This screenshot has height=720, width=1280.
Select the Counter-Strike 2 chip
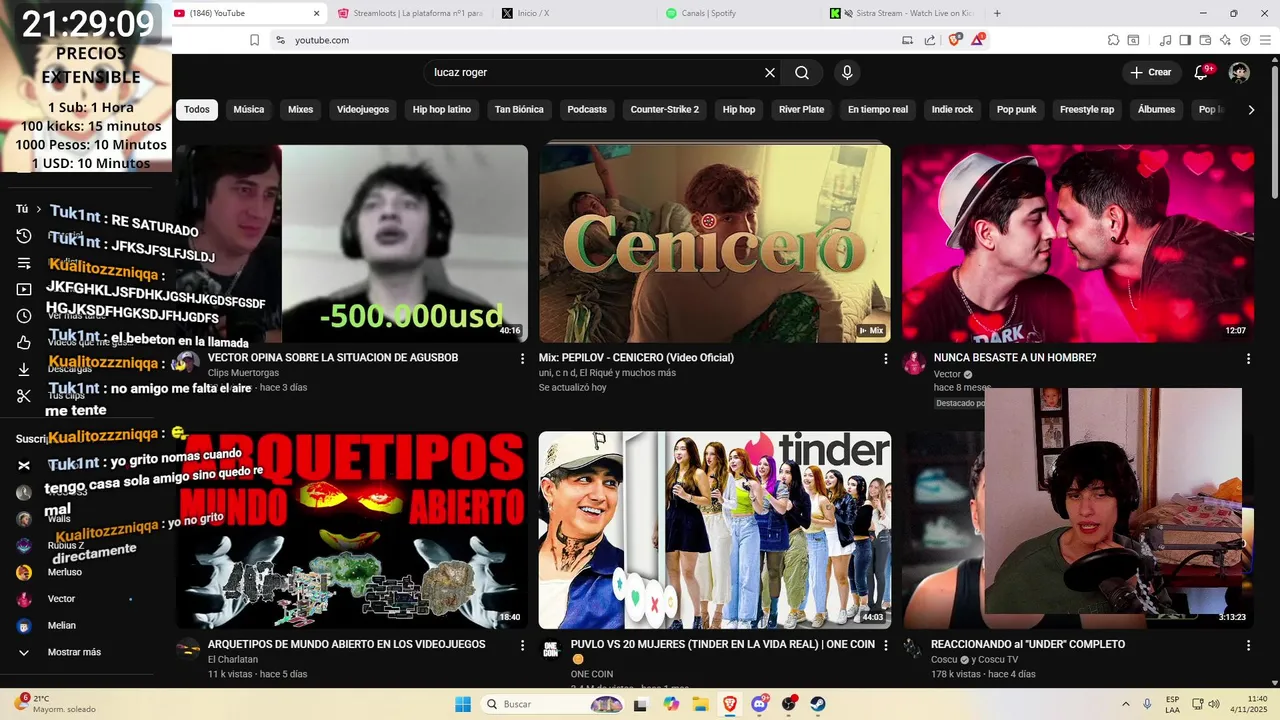pyautogui.click(x=665, y=110)
